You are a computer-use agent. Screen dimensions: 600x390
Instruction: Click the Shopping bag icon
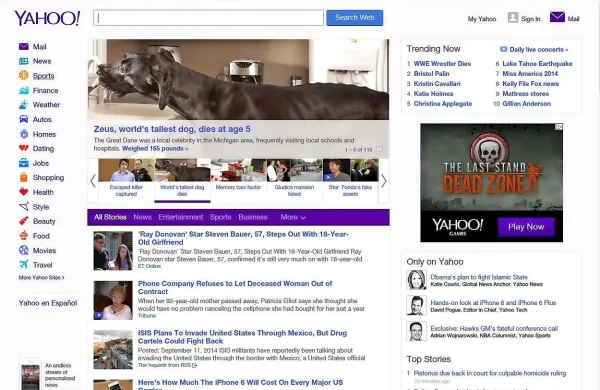pos(24,177)
